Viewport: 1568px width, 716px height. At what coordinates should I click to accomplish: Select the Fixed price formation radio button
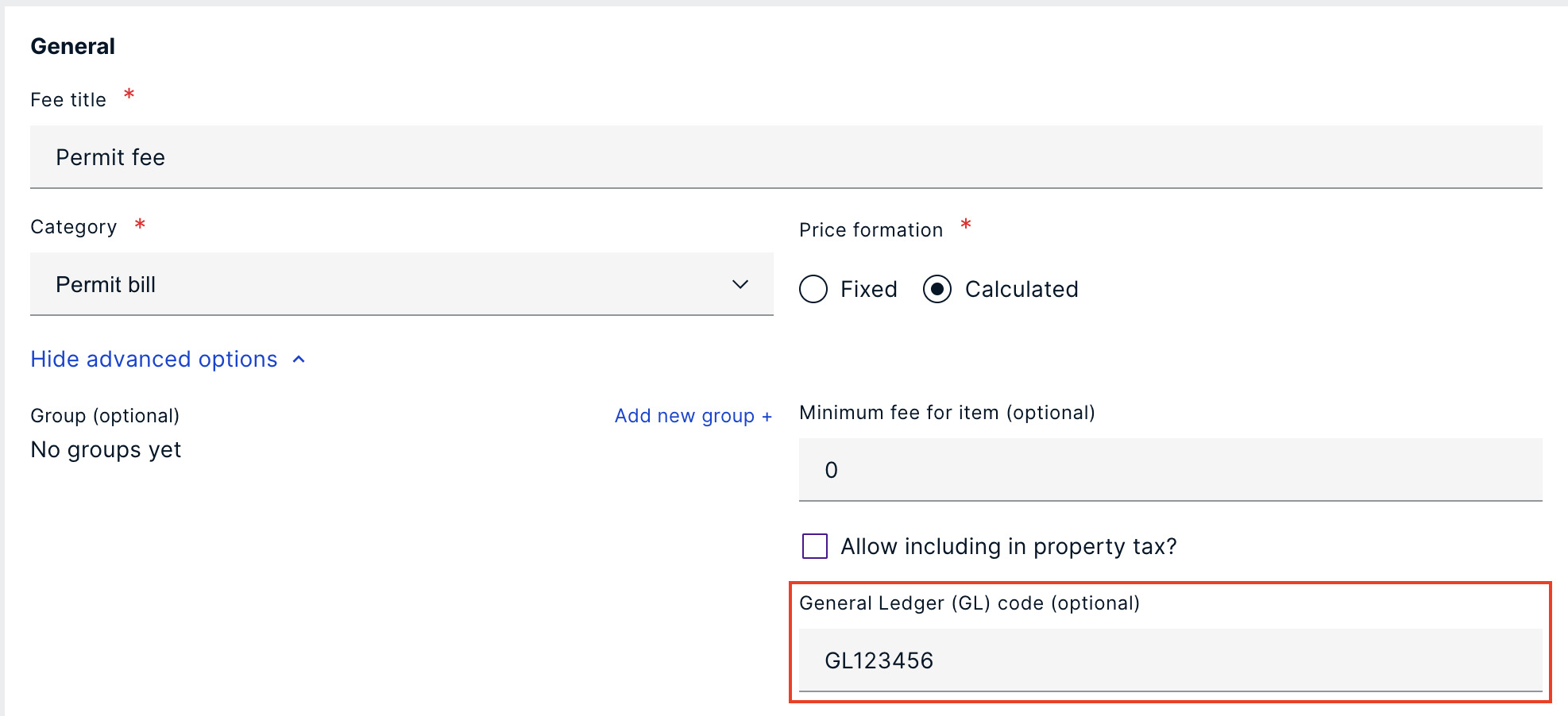813,289
